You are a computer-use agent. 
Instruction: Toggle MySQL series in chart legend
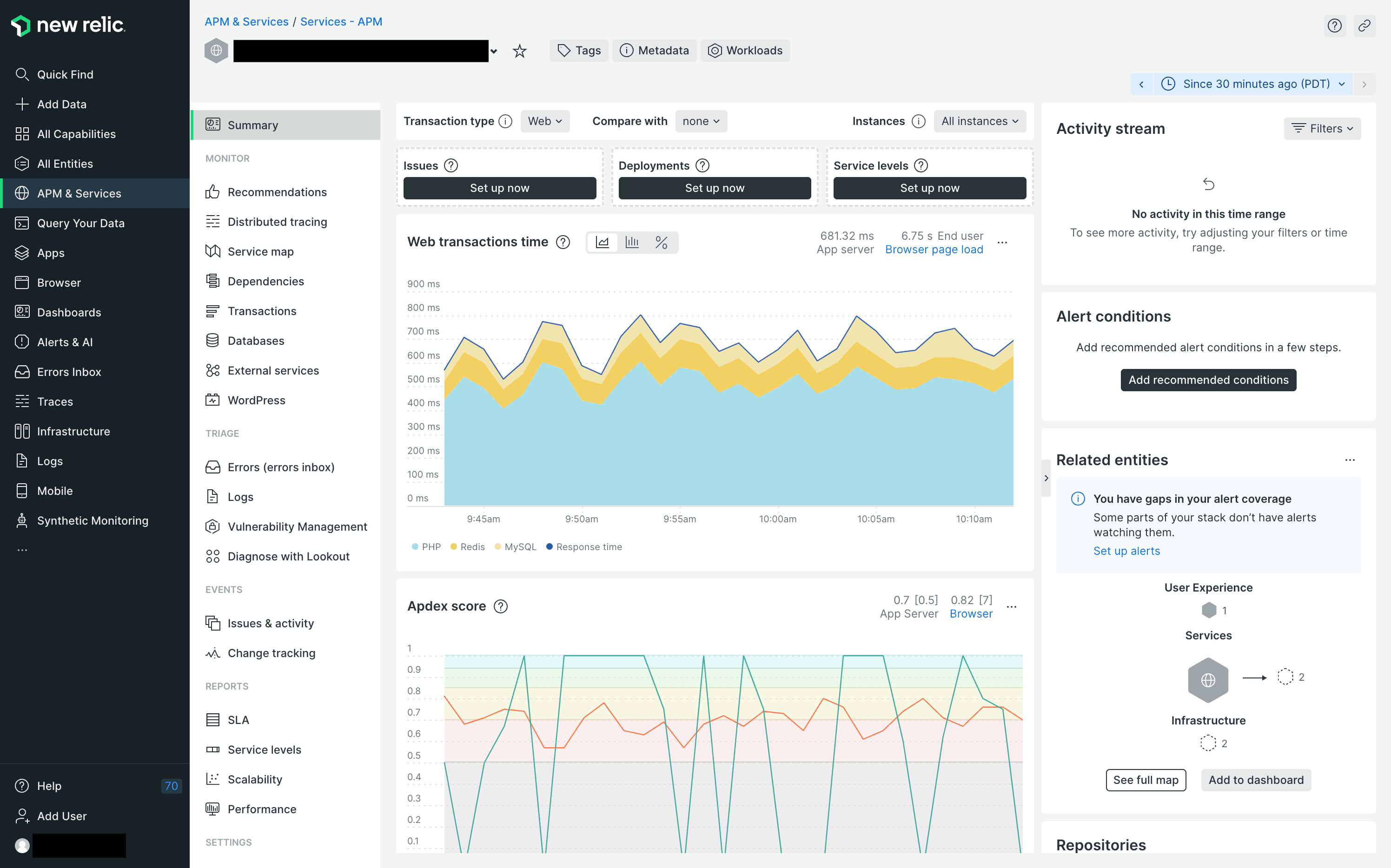515,547
